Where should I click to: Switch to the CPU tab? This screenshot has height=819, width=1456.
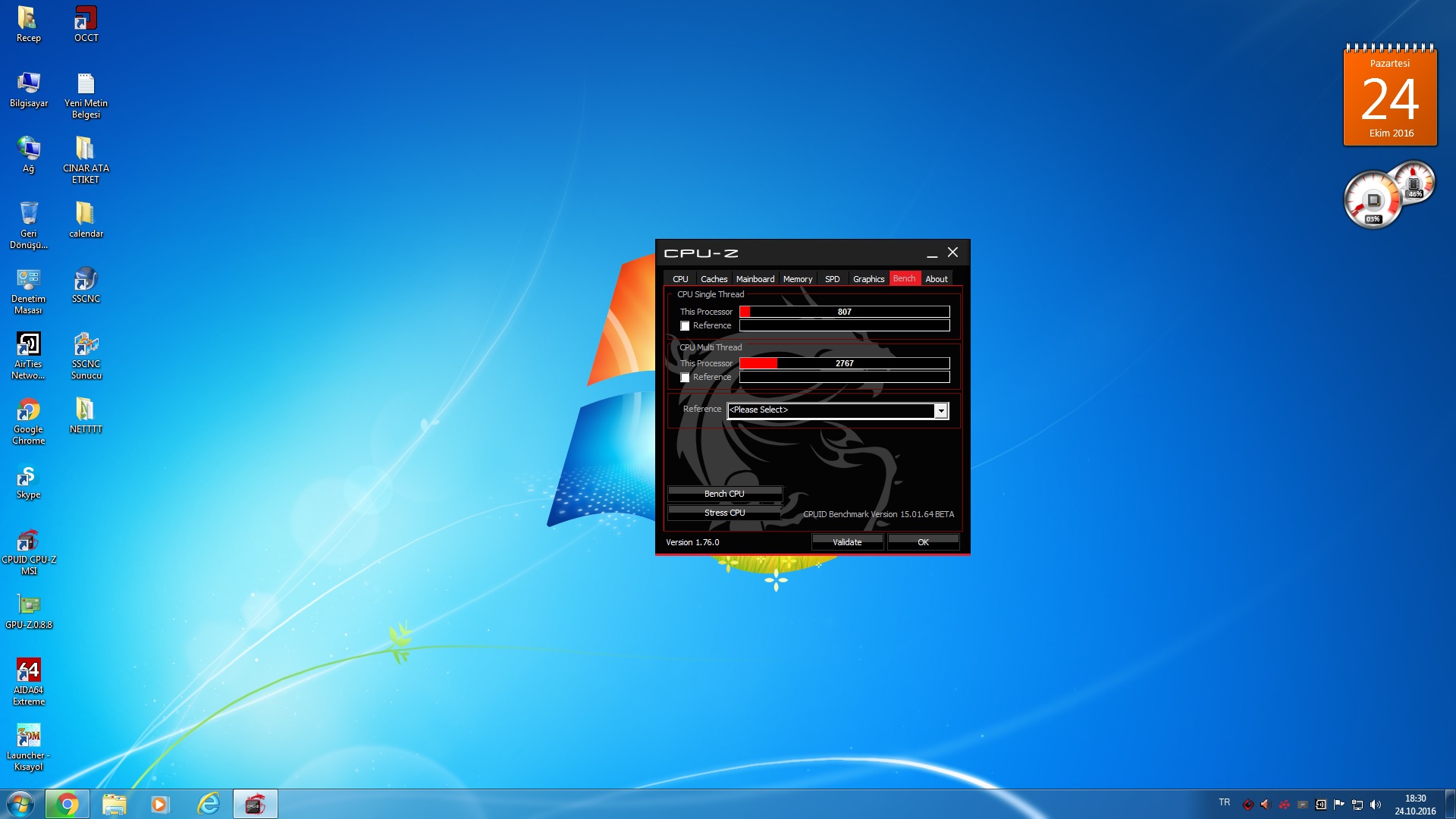680,279
